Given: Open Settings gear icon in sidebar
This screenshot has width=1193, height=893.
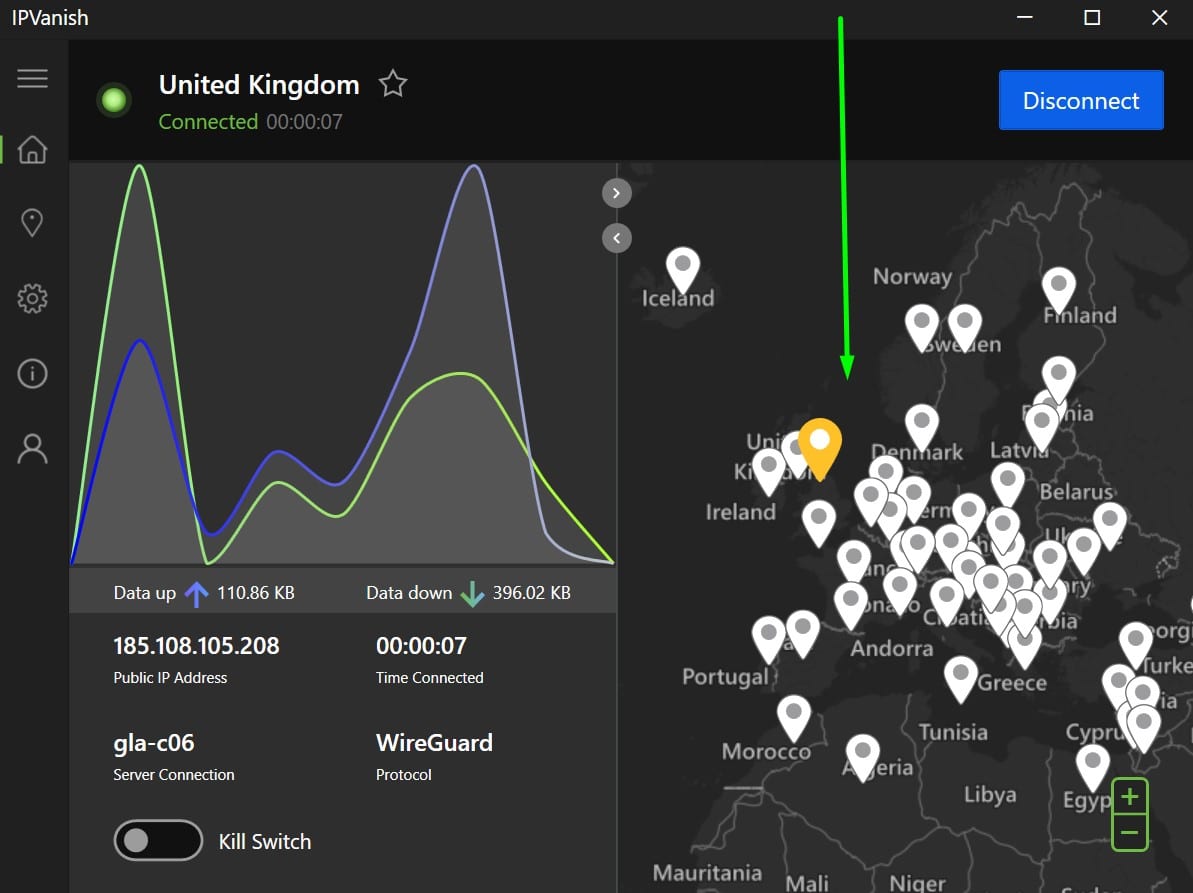Looking at the screenshot, I should point(33,298).
